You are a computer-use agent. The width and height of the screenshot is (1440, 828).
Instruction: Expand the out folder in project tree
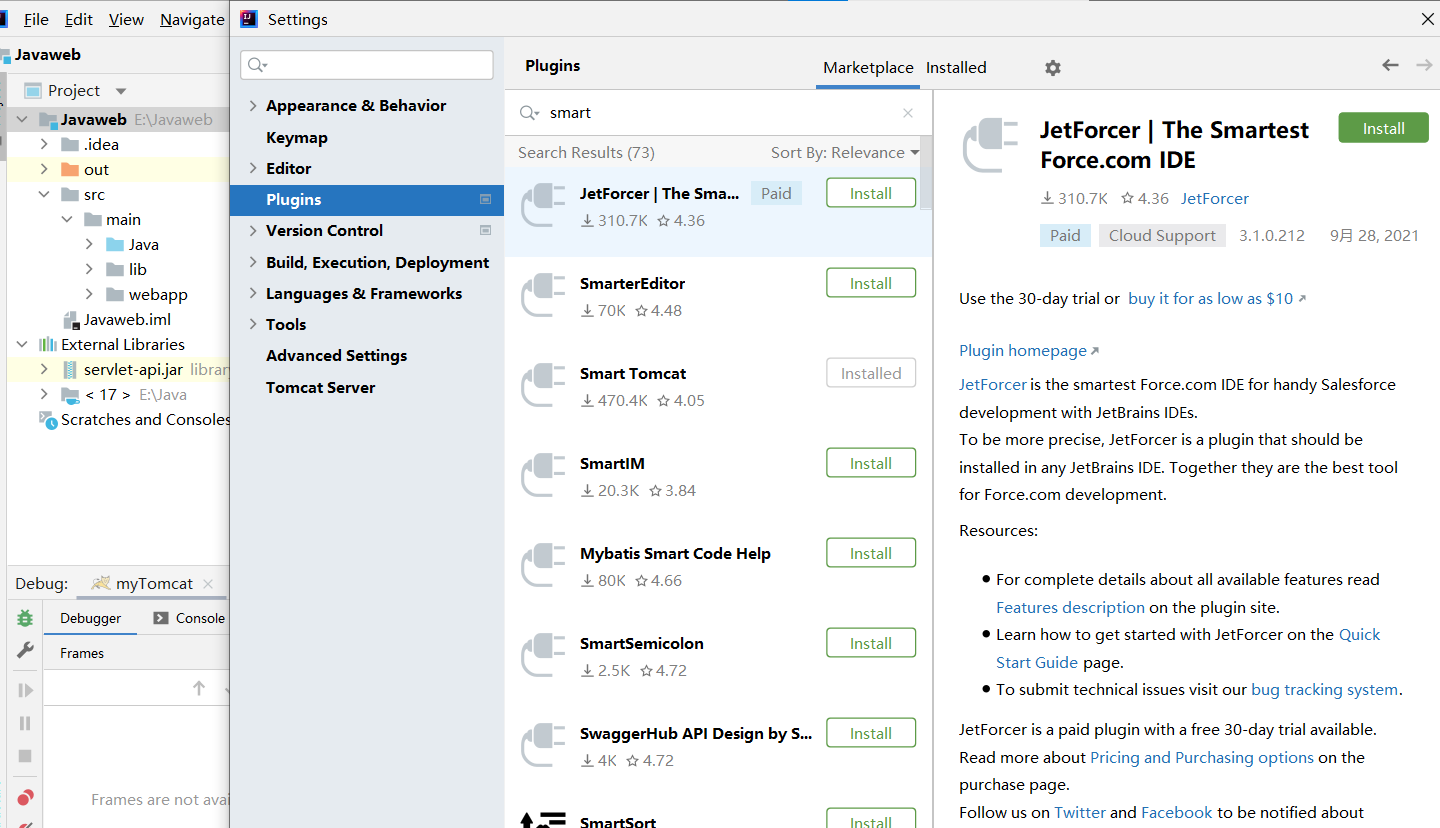tap(44, 170)
